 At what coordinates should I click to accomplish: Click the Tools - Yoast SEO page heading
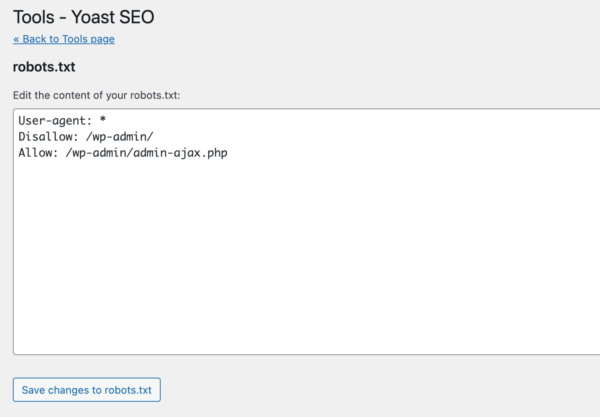(84, 16)
